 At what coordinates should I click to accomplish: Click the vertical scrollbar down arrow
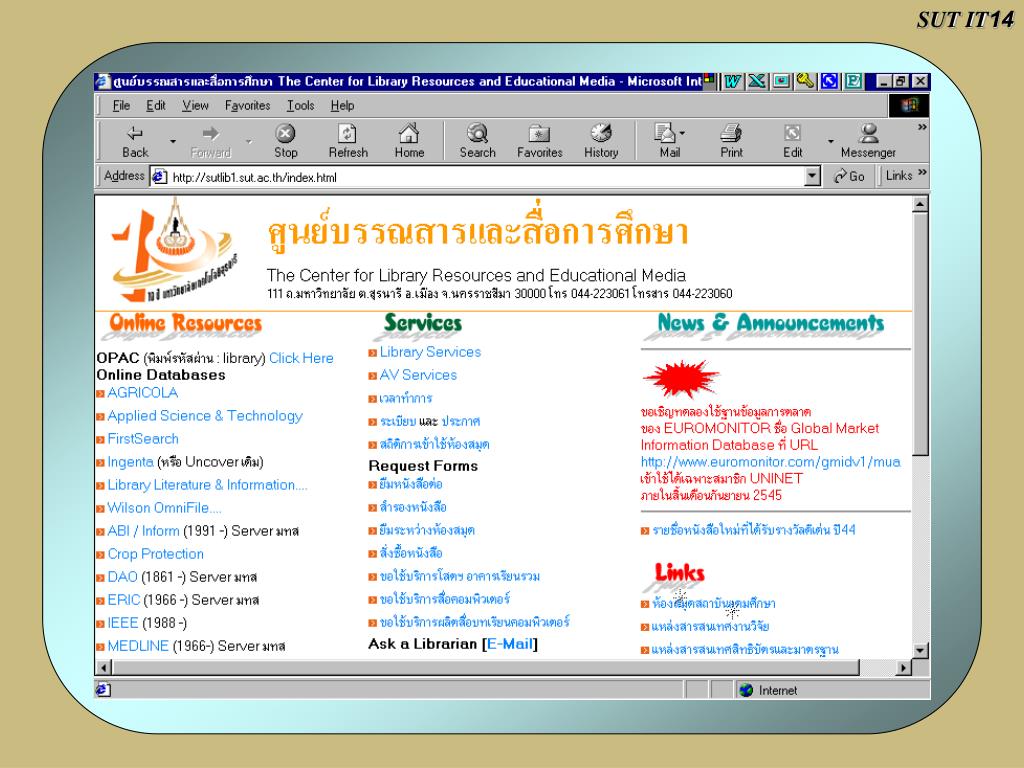920,650
